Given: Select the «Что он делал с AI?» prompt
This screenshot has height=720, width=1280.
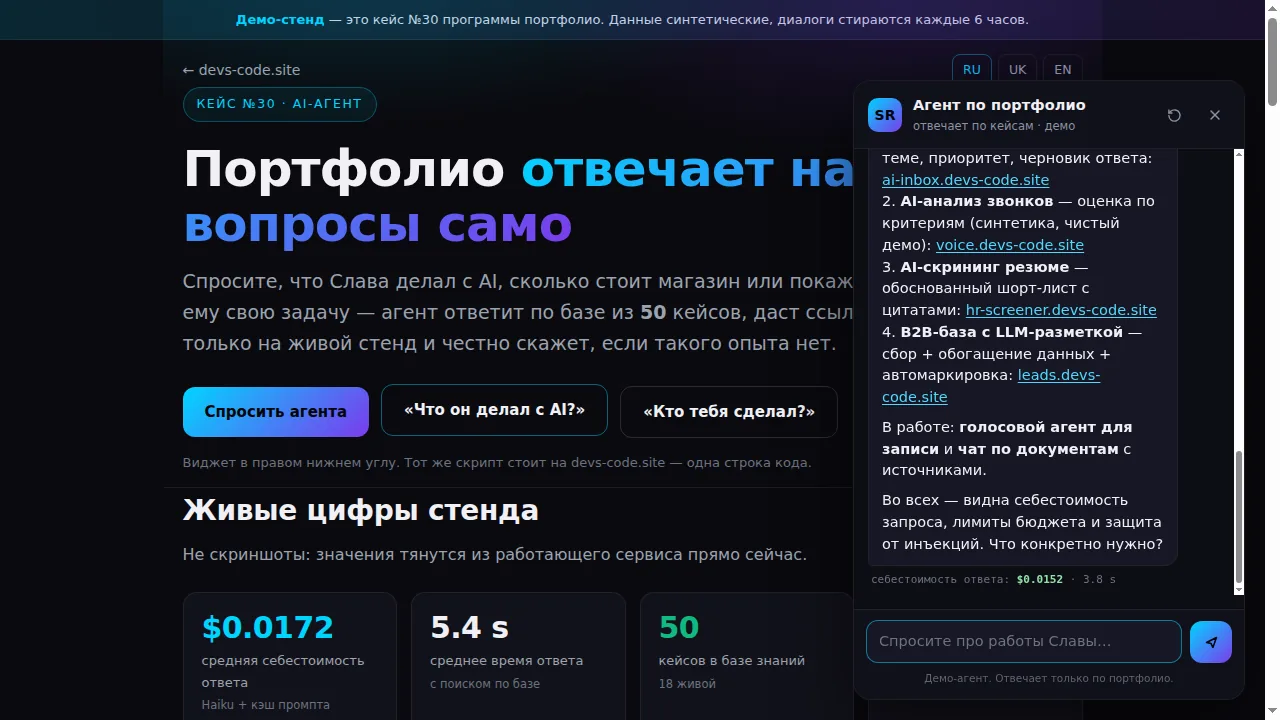Looking at the screenshot, I should (494, 410).
